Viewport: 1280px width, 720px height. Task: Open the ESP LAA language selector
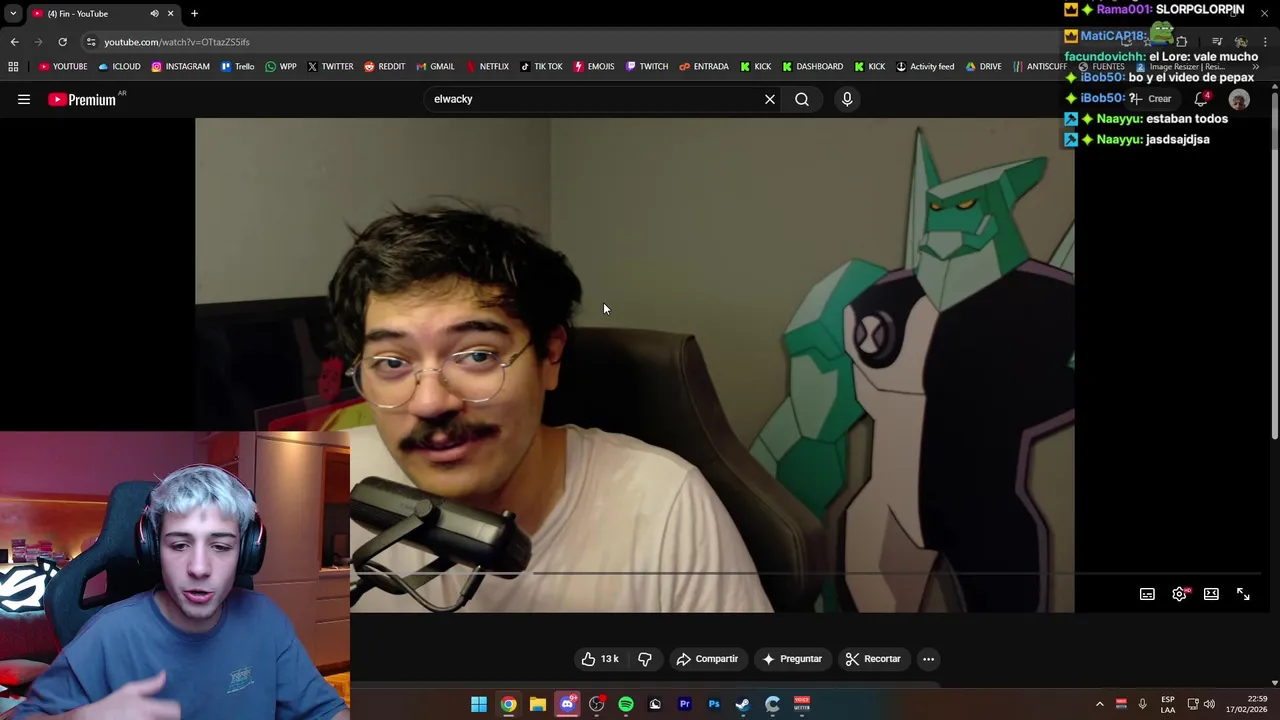[1168, 705]
